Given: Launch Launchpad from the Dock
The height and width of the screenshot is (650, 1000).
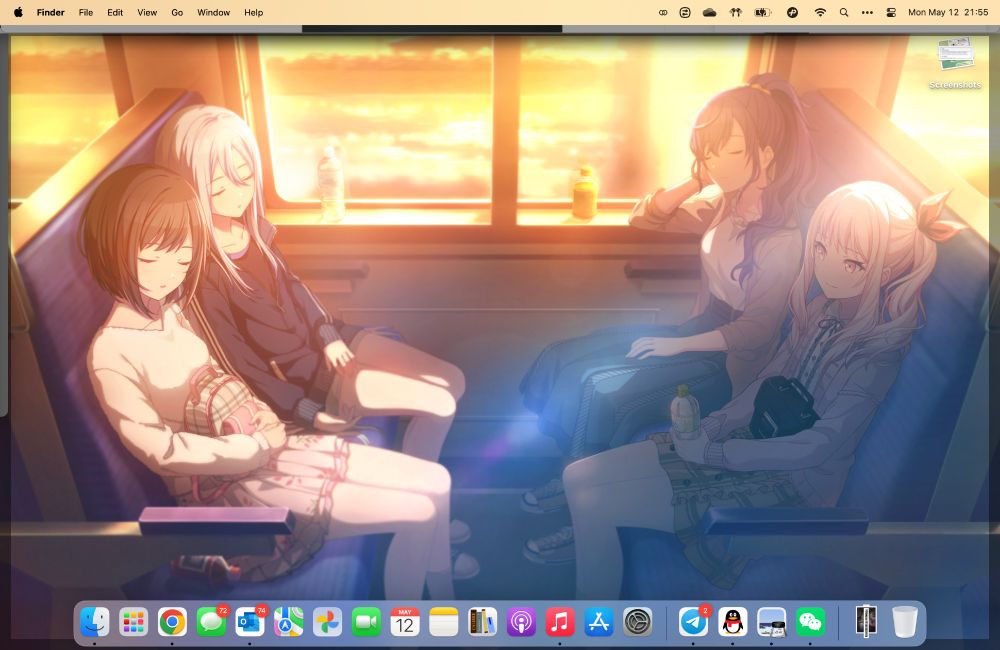Looking at the screenshot, I should (133, 621).
